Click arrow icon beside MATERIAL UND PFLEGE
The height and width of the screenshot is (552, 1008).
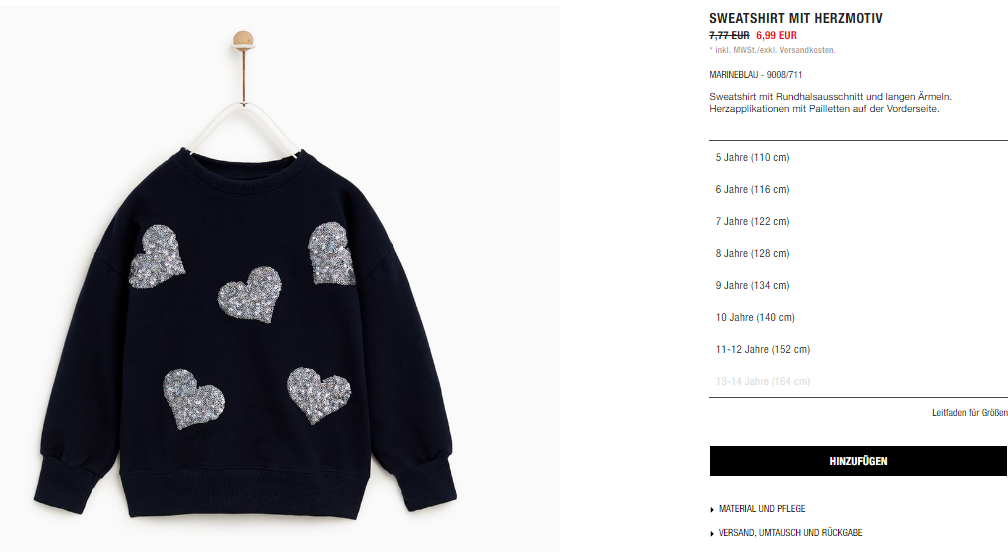pos(712,510)
